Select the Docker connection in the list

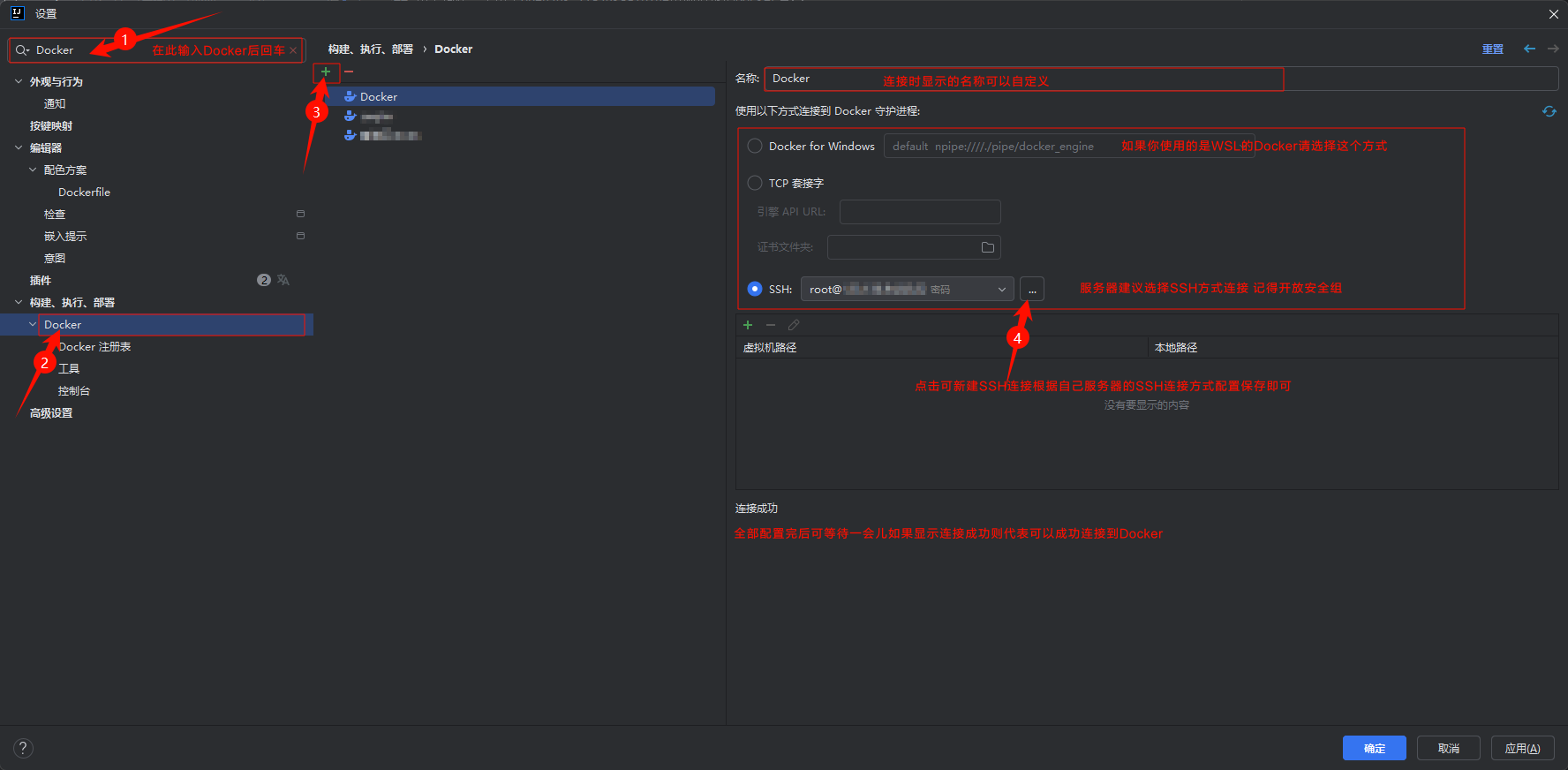[x=520, y=96]
